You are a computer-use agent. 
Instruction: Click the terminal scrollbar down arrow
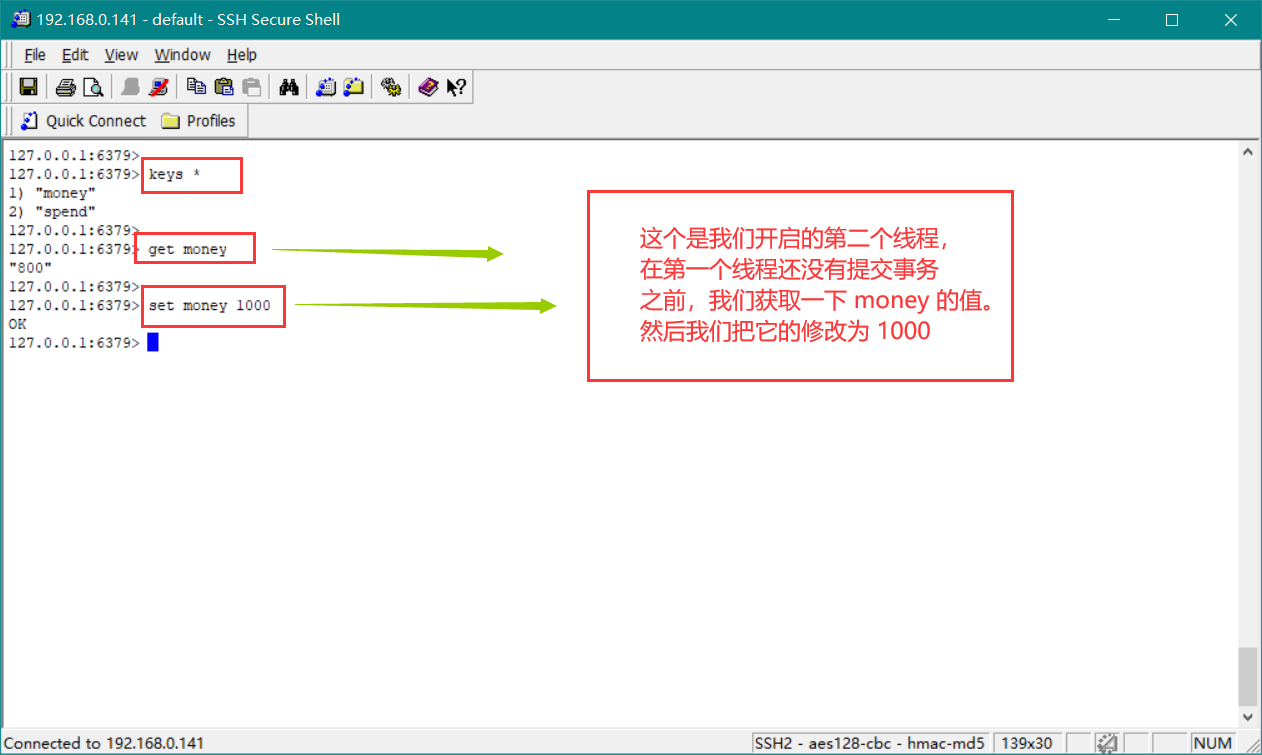(1247, 717)
